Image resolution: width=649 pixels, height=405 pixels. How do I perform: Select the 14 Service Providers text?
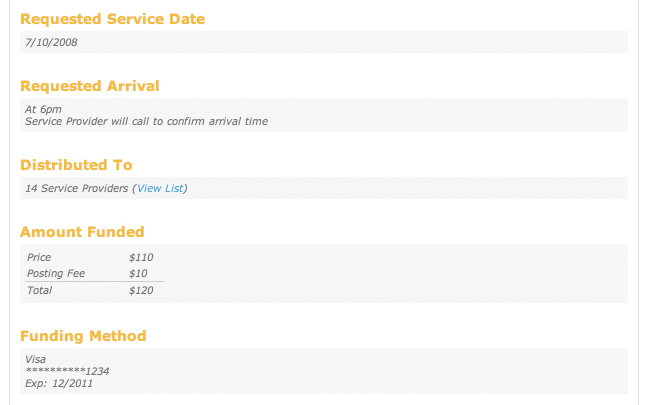pos(77,188)
